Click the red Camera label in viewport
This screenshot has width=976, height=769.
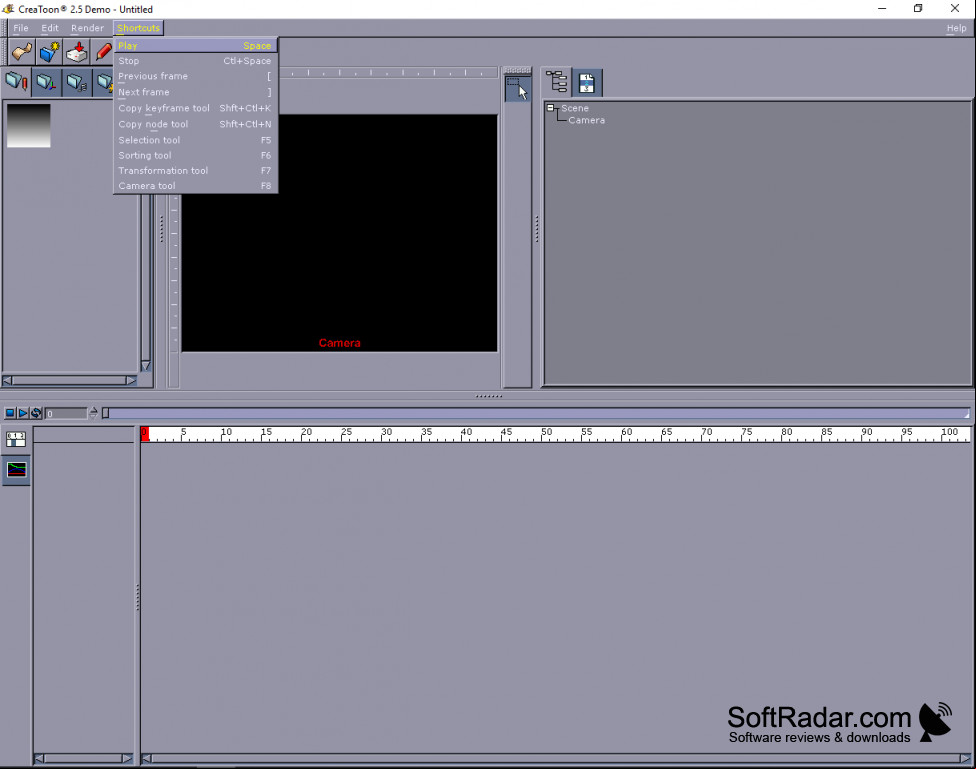pyautogui.click(x=339, y=343)
